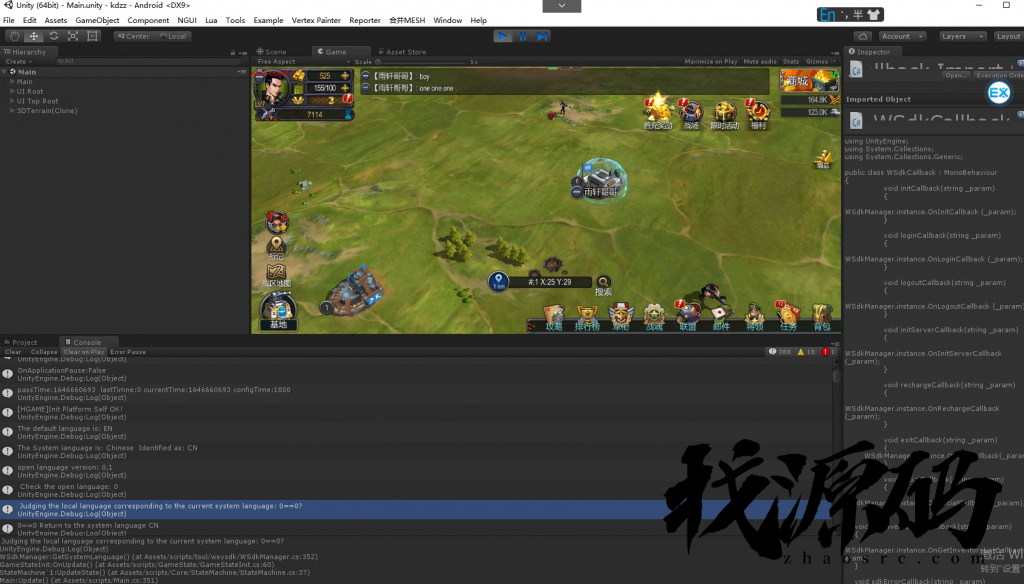1024x584 pixels.
Task: Open 限时活动 limited event icon
Action: tap(724, 115)
